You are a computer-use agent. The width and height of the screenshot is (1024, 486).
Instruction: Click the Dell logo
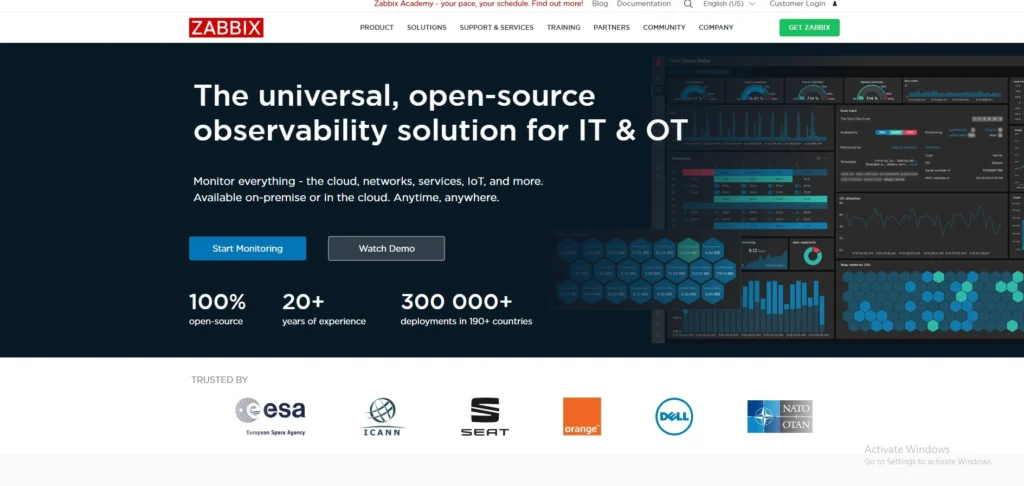tap(674, 417)
